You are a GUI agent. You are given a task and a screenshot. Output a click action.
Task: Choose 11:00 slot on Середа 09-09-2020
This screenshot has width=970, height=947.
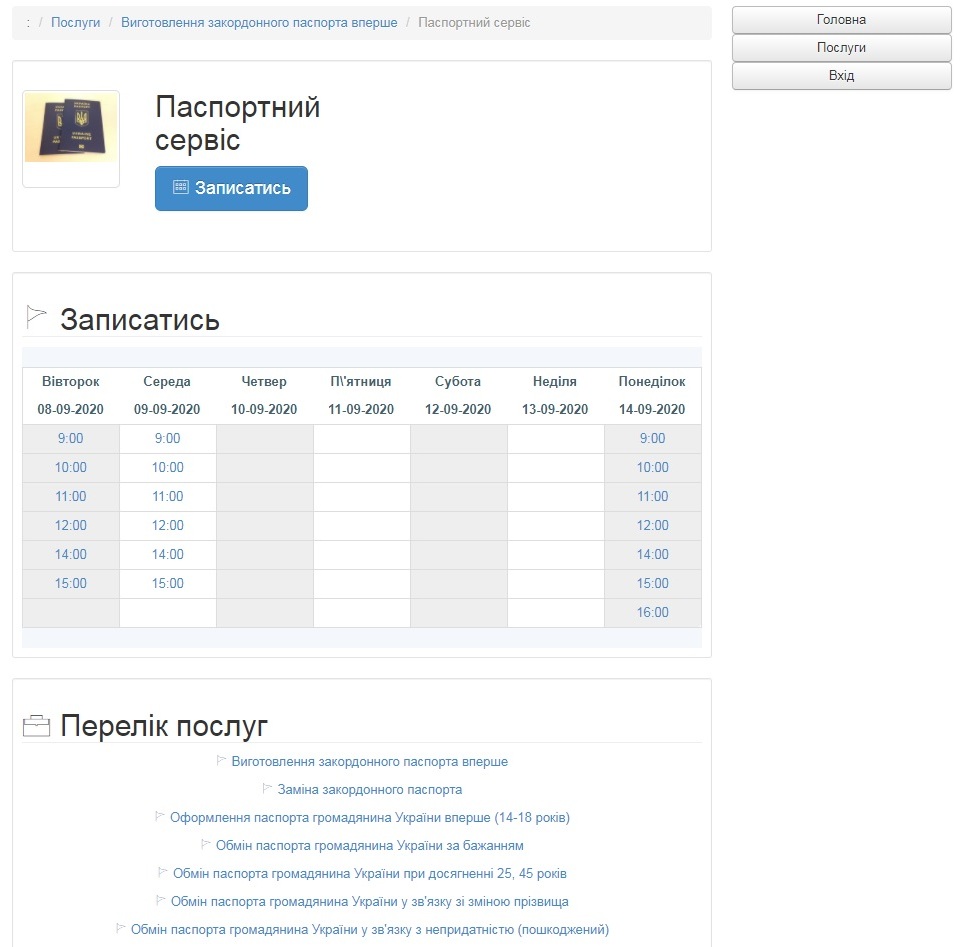click(x=168, y=497)
